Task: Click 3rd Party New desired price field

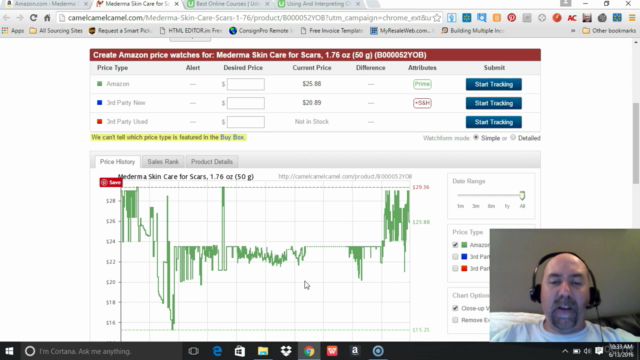Action: [x=246, y=103]
